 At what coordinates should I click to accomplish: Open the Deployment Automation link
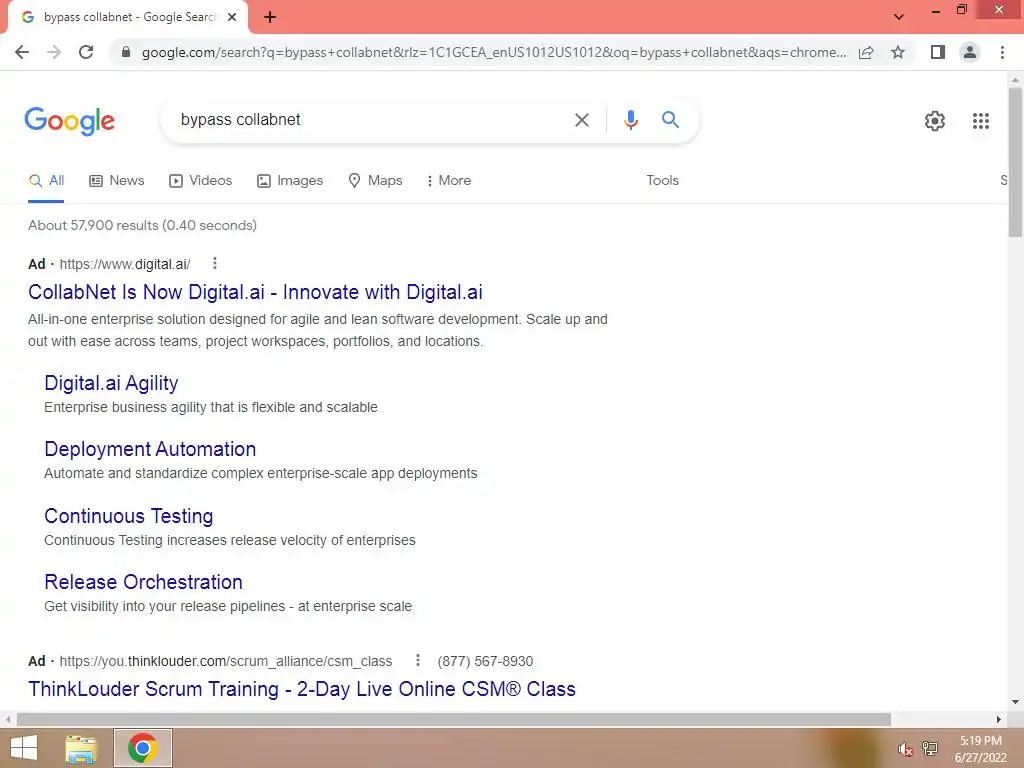pos(150,449)
